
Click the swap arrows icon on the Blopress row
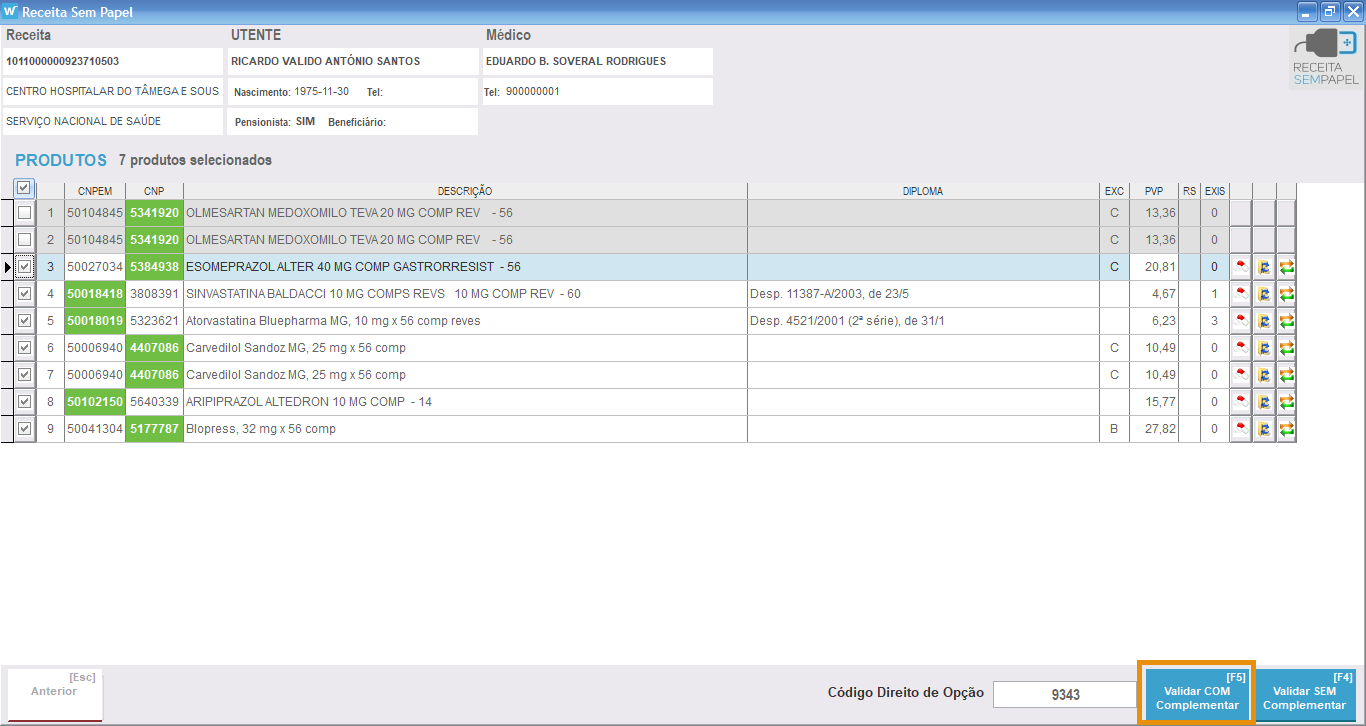pos(1286,429)
